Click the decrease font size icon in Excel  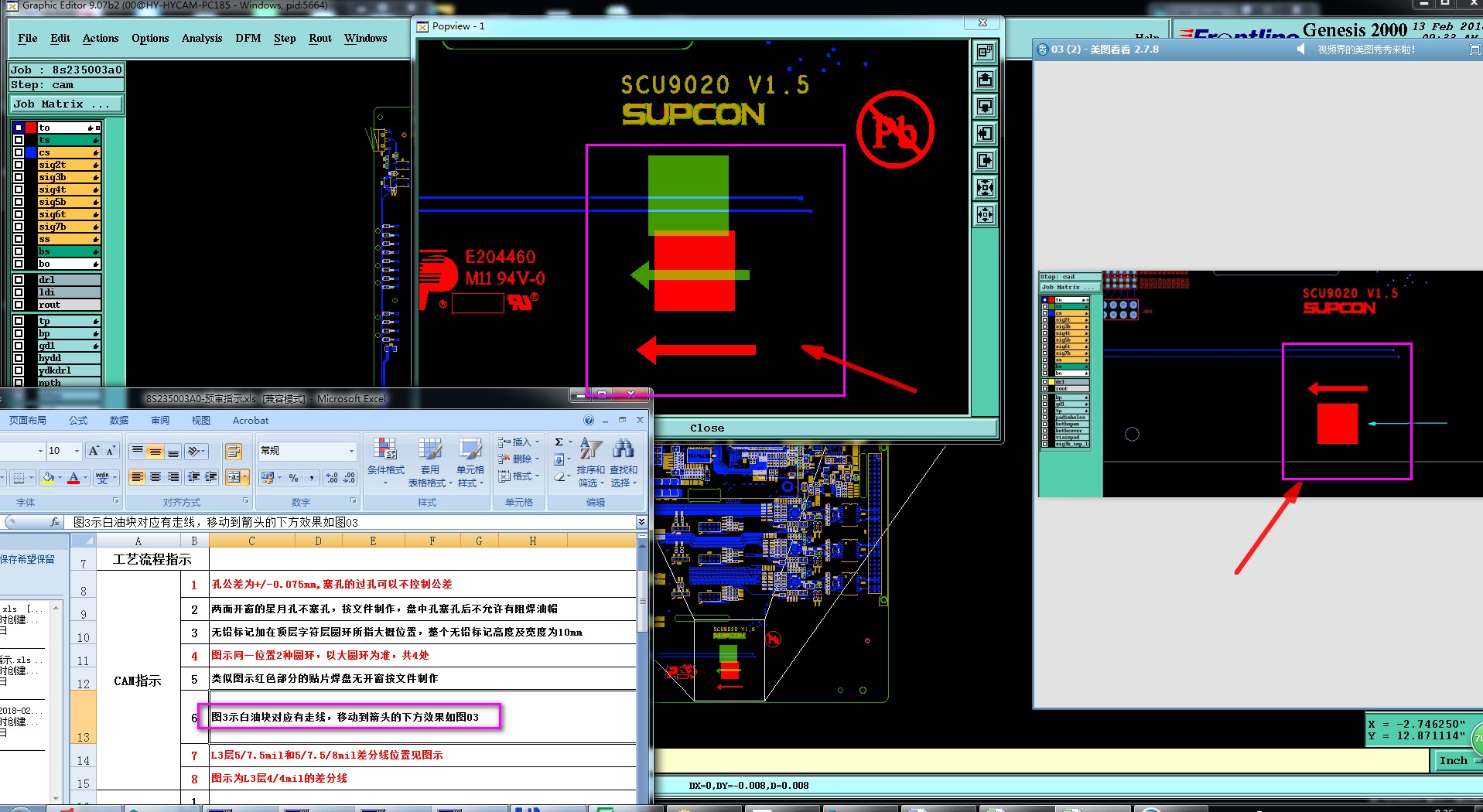coord(111,451)
